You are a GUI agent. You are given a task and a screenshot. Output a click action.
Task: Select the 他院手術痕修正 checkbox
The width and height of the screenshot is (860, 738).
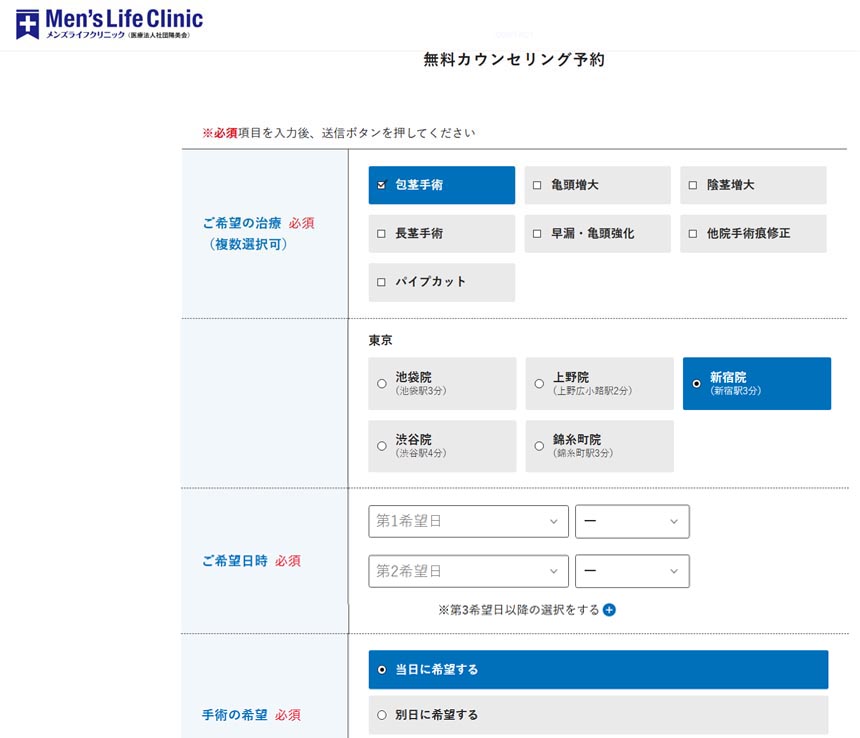(693, 234)
